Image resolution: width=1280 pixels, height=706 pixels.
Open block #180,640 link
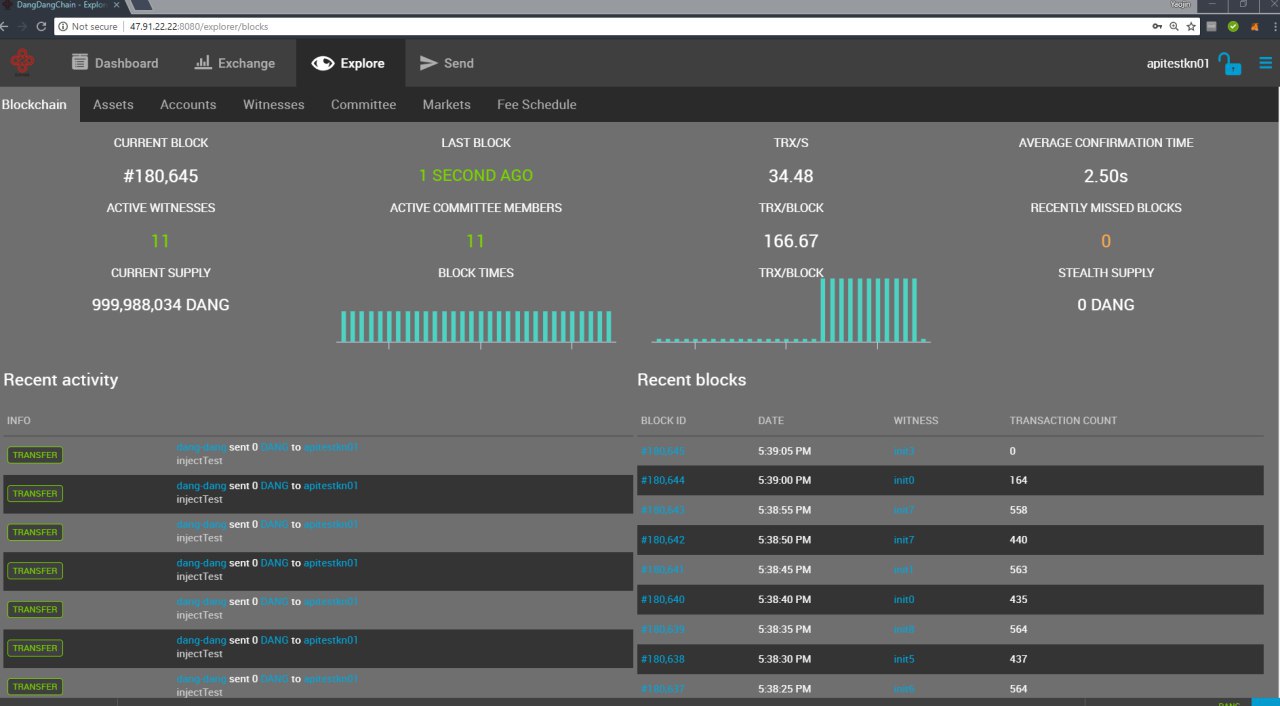click(x=662, y=600)
